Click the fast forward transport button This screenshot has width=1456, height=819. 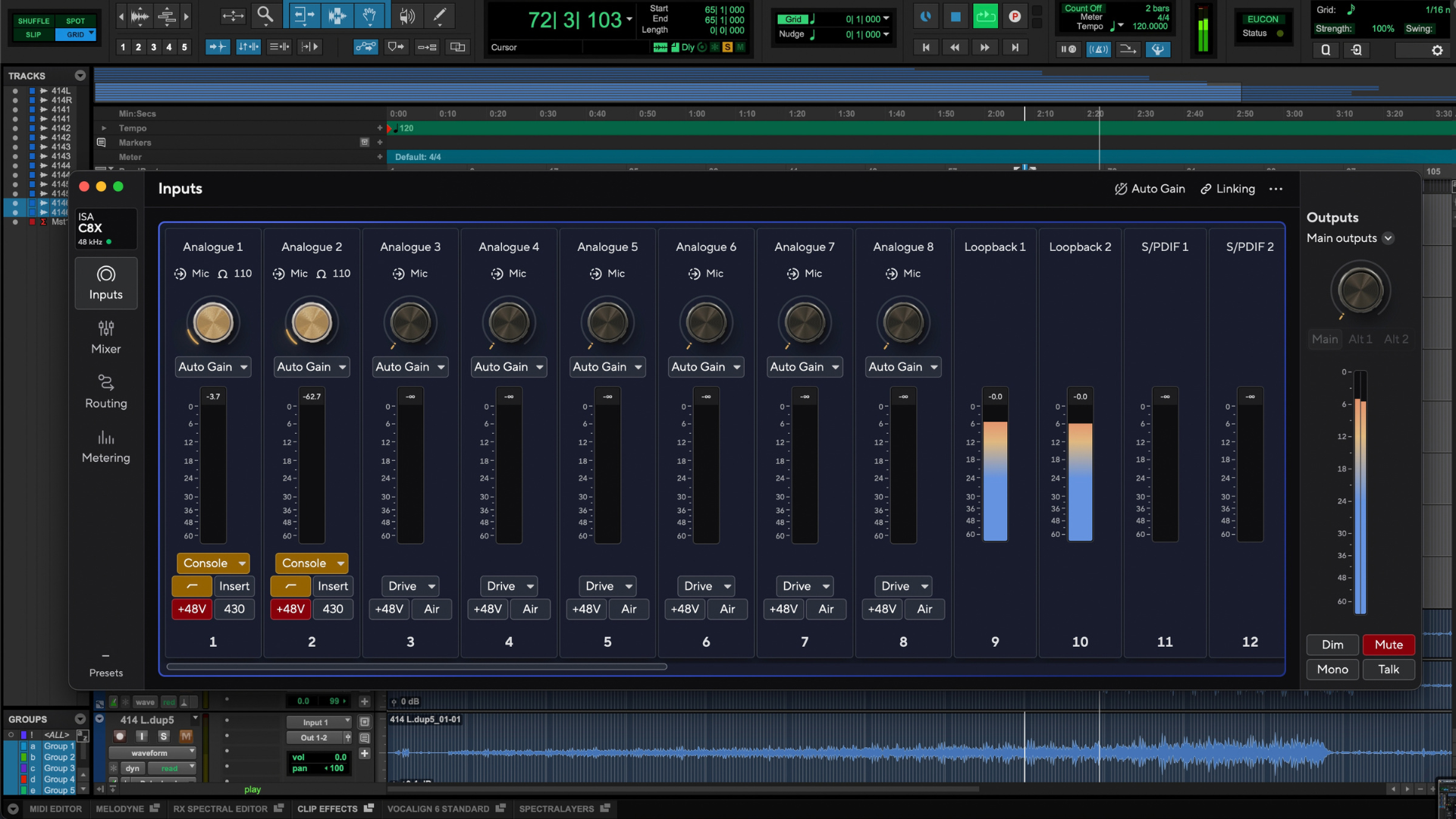tap(984, 48)
